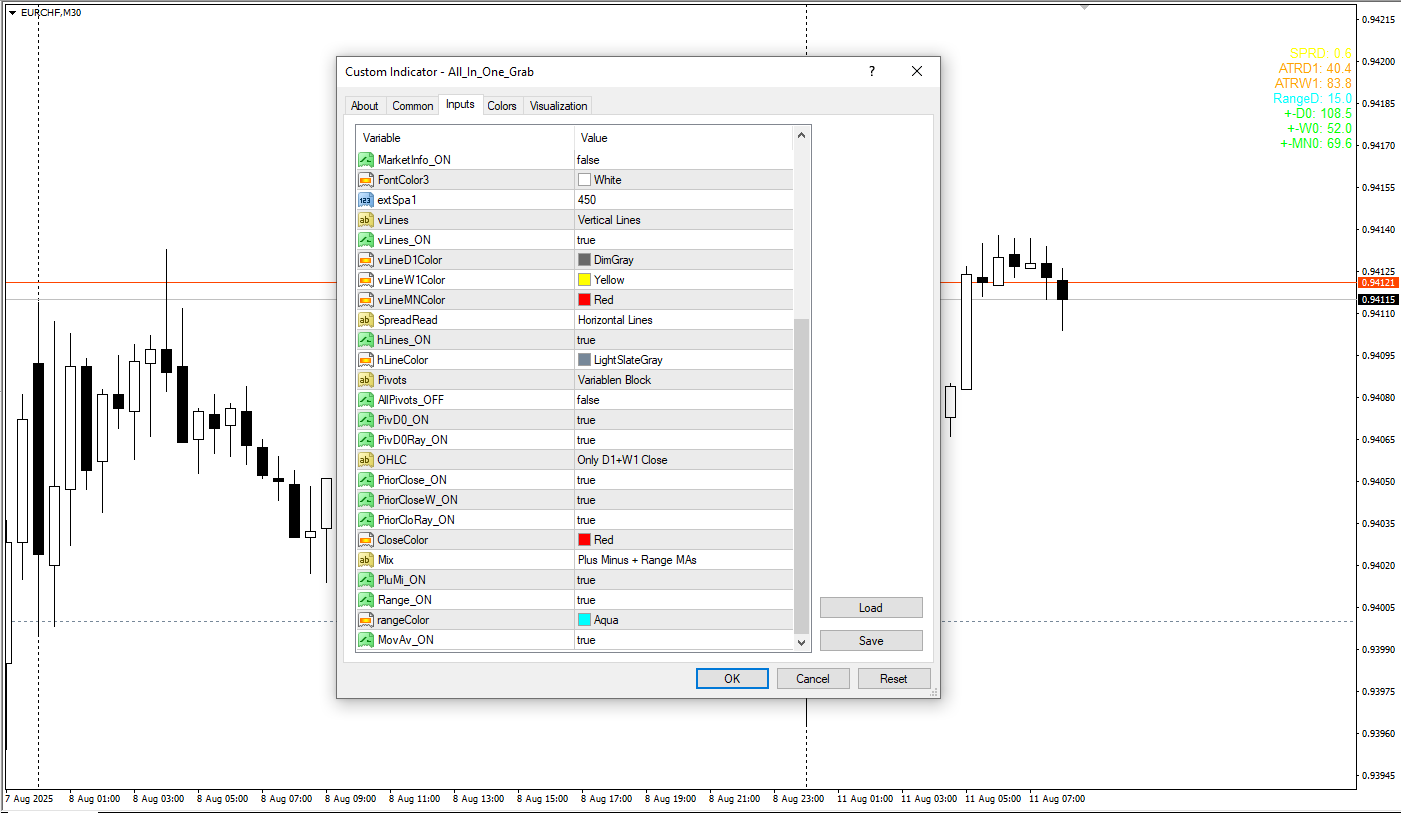Viewport: 1401px width, 813px height.
Task: Click the rangeColor variable icon
Action: [365, 620]
